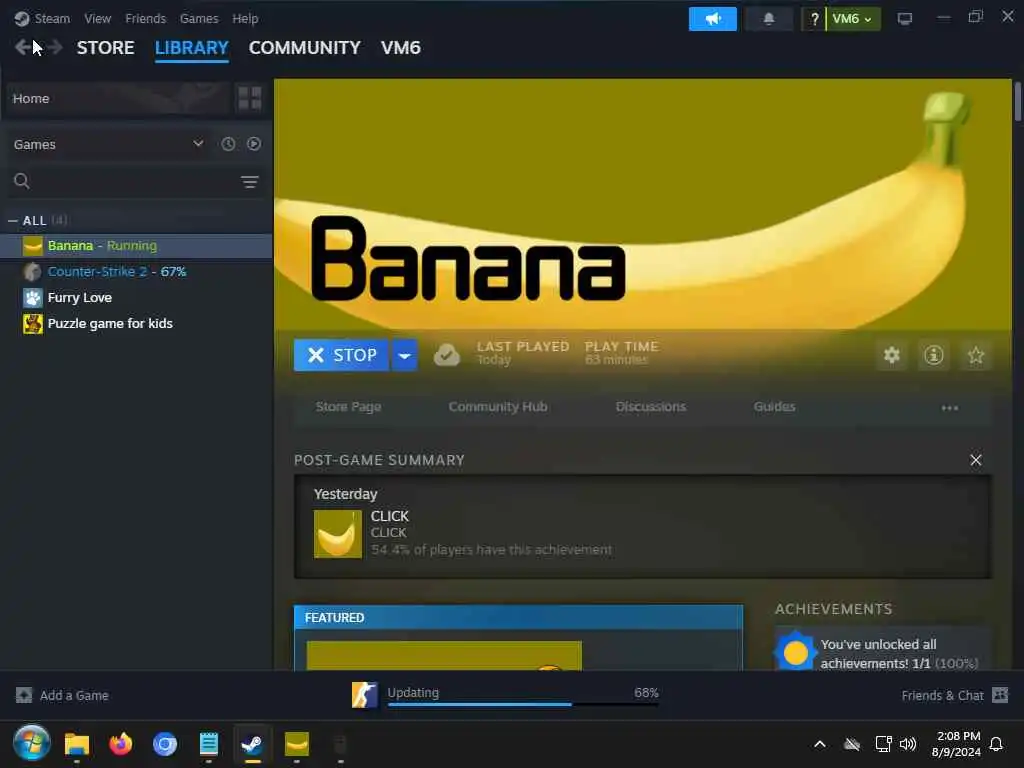Go back with the left arrow
This screenshot has width=1024, height=768.
(x=24, y=47)
